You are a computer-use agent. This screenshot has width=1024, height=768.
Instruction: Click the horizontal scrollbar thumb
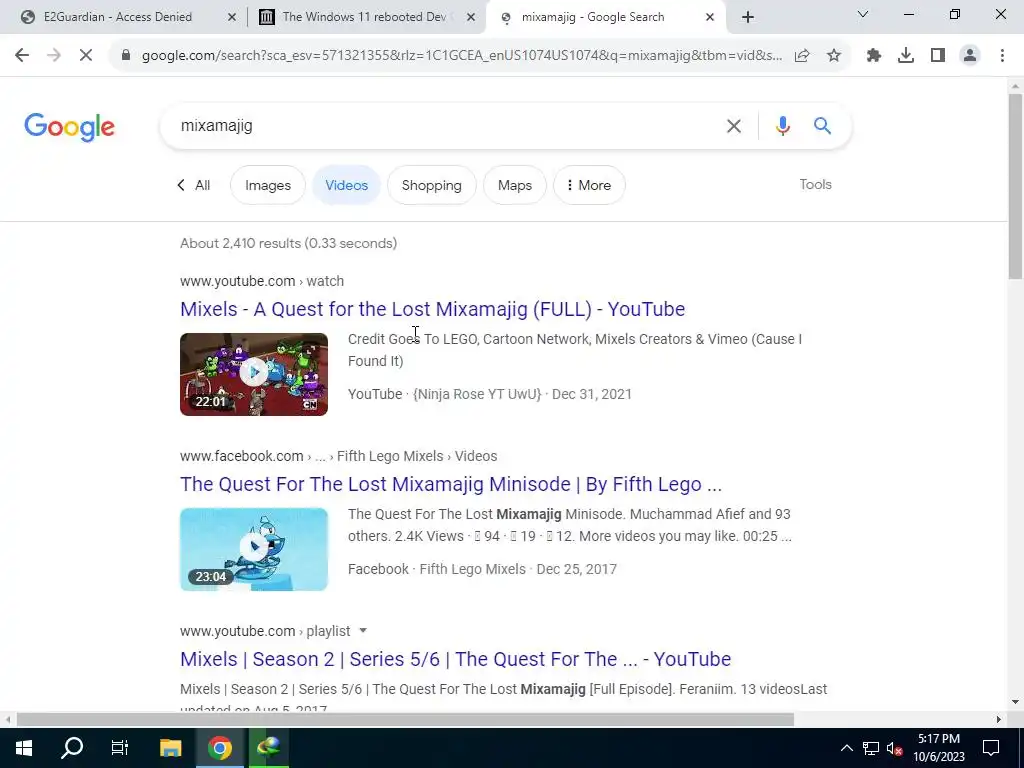point(405,720)
